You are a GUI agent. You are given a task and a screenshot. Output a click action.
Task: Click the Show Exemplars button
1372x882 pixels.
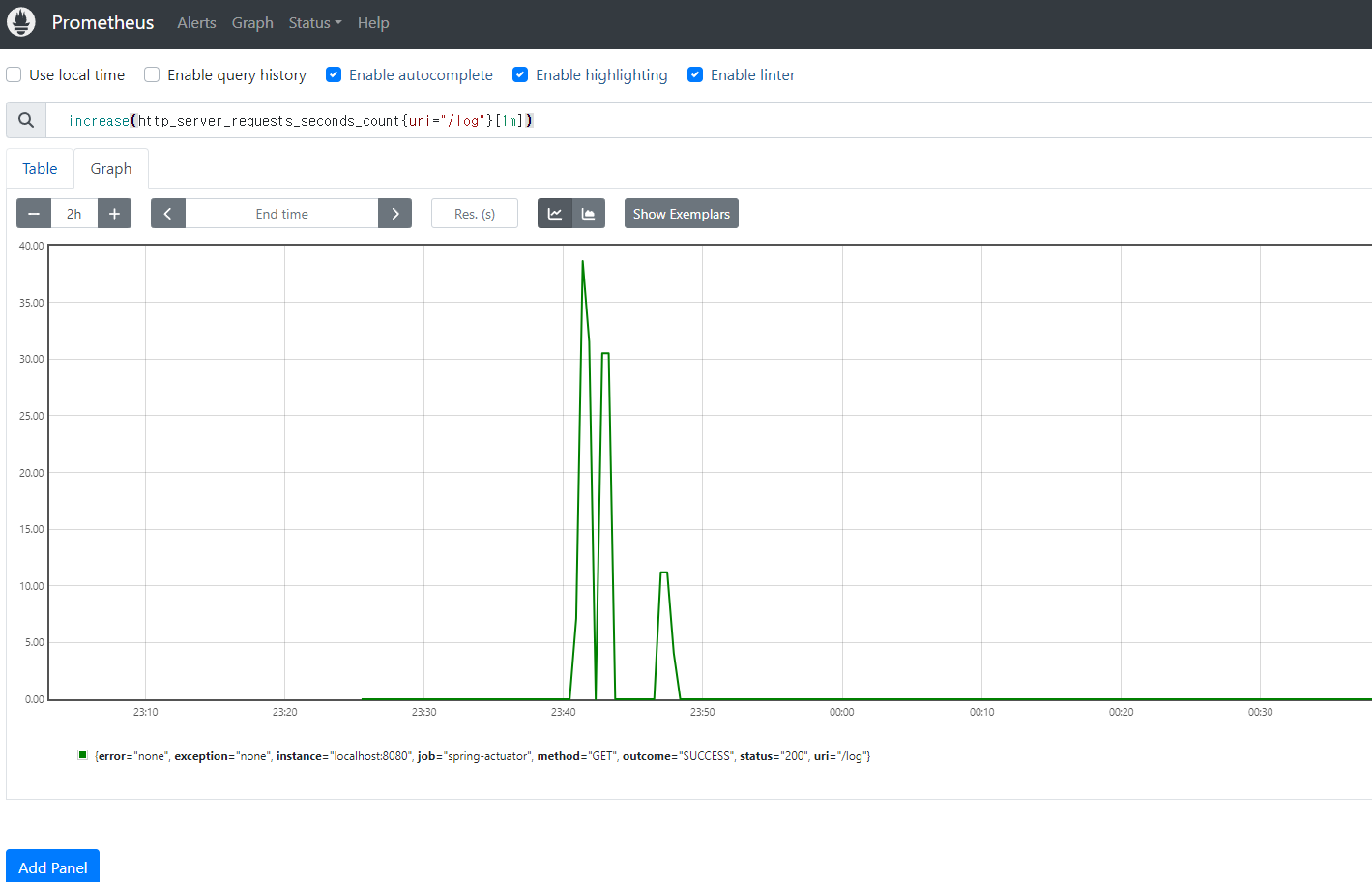(x=682, y=214)
